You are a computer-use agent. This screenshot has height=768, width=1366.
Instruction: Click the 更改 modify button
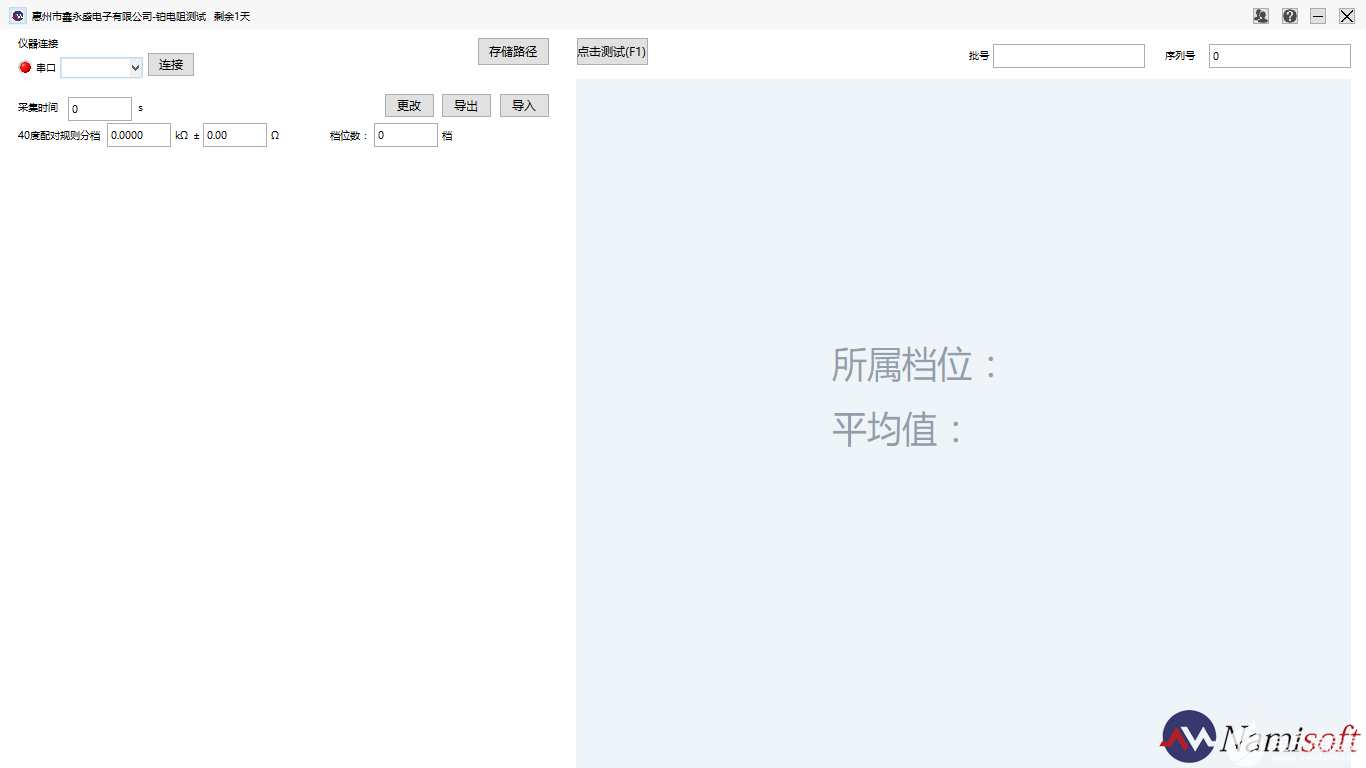pyautogui.click(x=409, y=106)
